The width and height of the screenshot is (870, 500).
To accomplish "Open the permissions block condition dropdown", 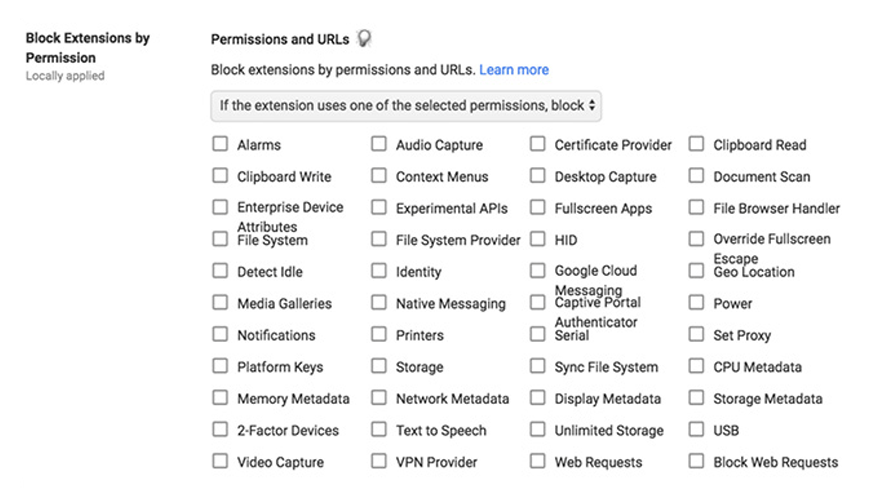I will pos(406,105).
